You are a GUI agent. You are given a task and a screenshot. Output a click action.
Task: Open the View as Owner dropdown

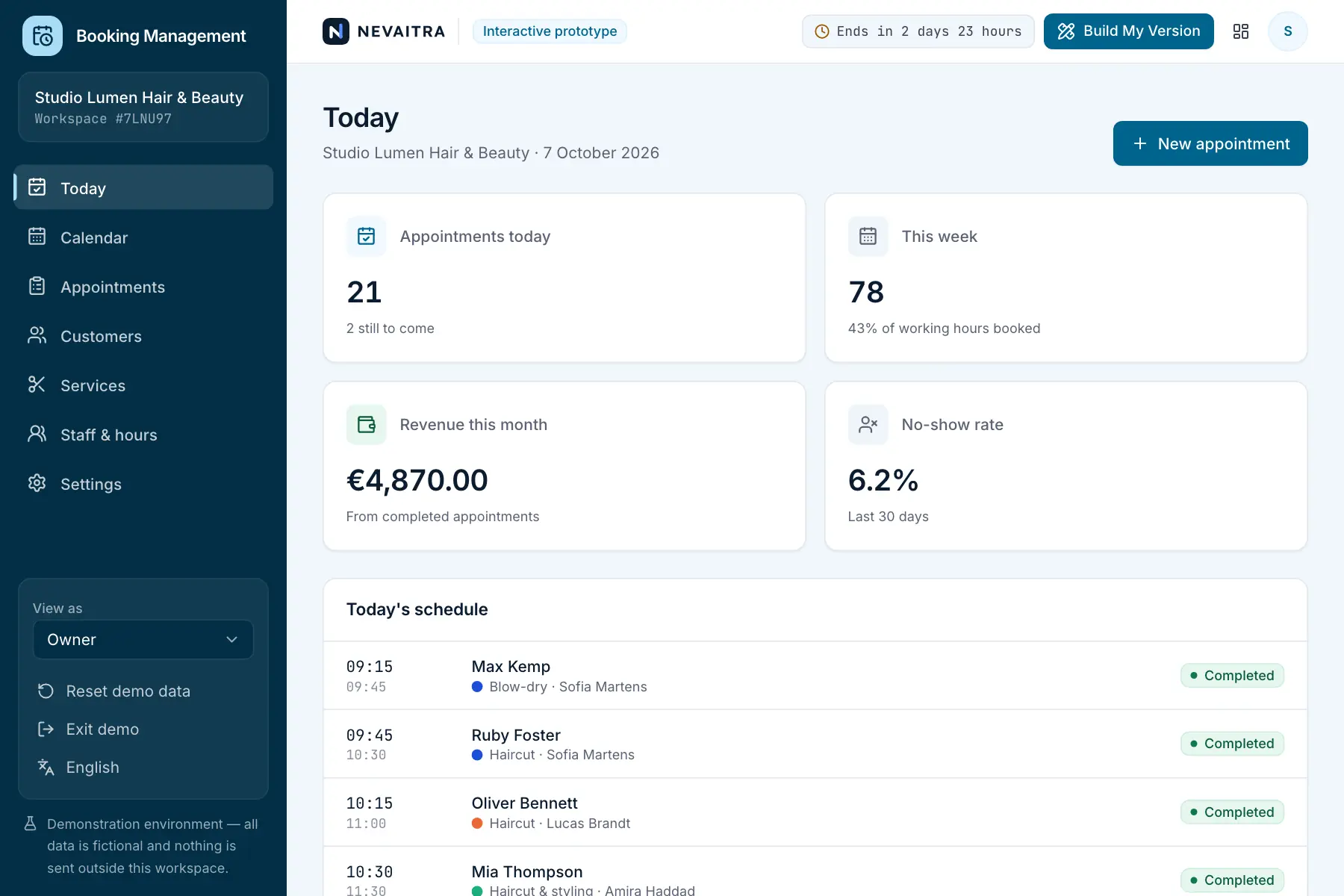pos(143,640)
